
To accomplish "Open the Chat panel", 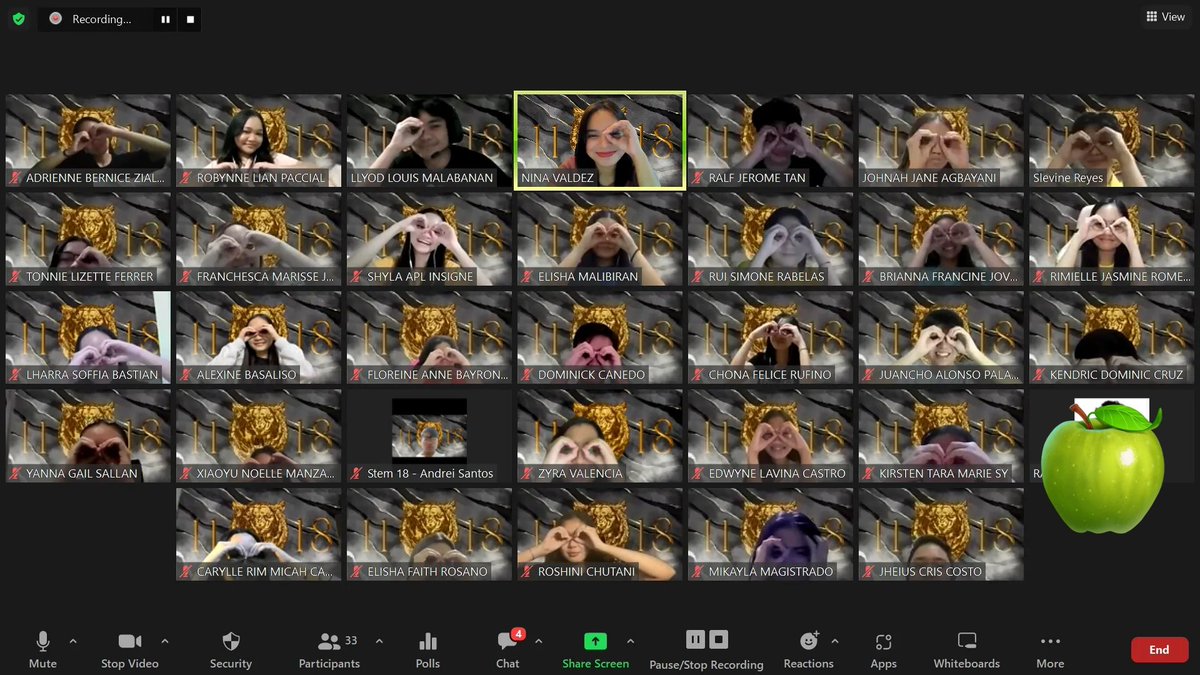I will click(x=508, y=650).
